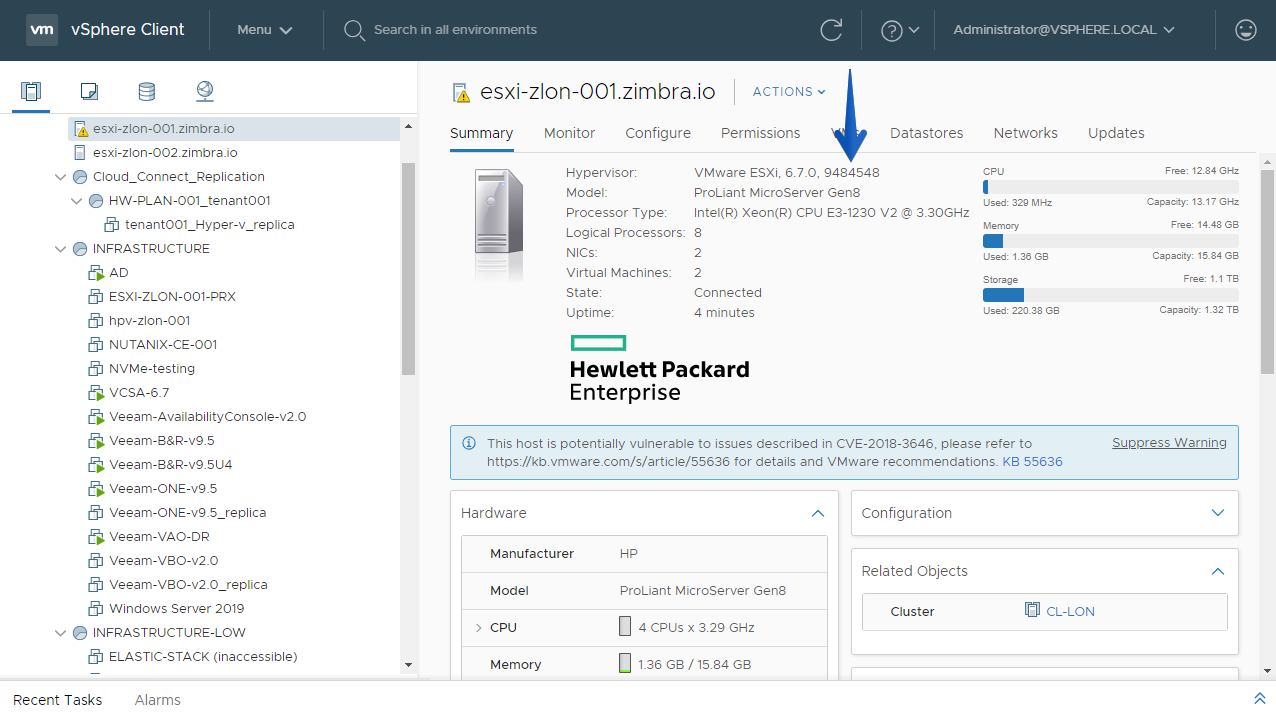Expand the Configuration panel
Screen dimensions: 1276x714
pos(1218,513)
